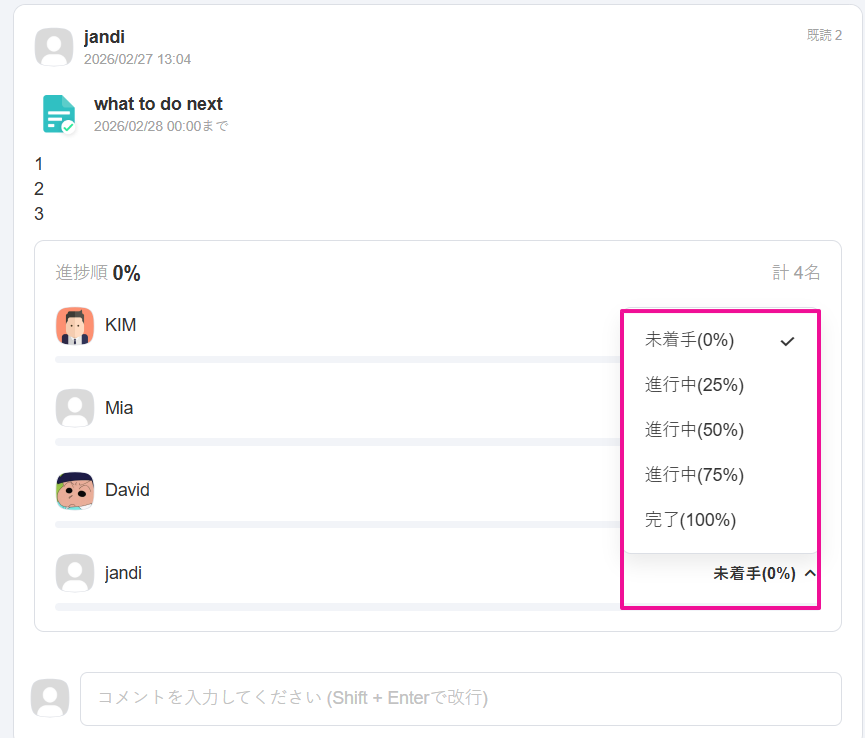Click the task document icon
This screenshot has width=865, height=738.
pyautogui.click(x=59, y=114)
